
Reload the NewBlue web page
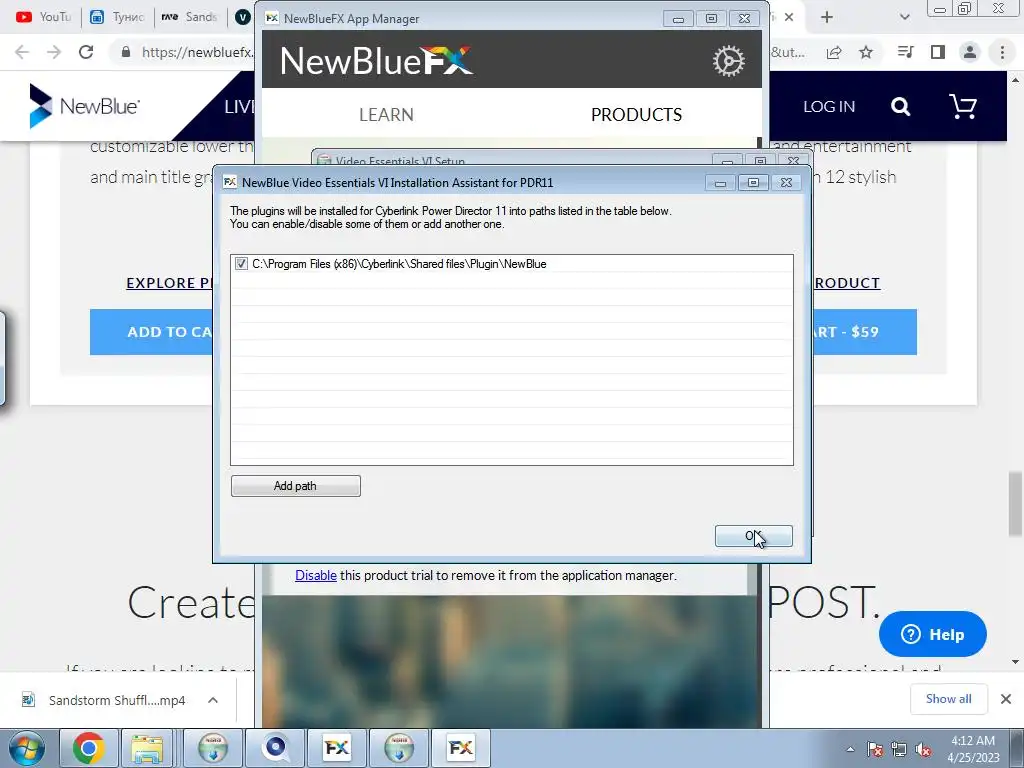point(86,52)
